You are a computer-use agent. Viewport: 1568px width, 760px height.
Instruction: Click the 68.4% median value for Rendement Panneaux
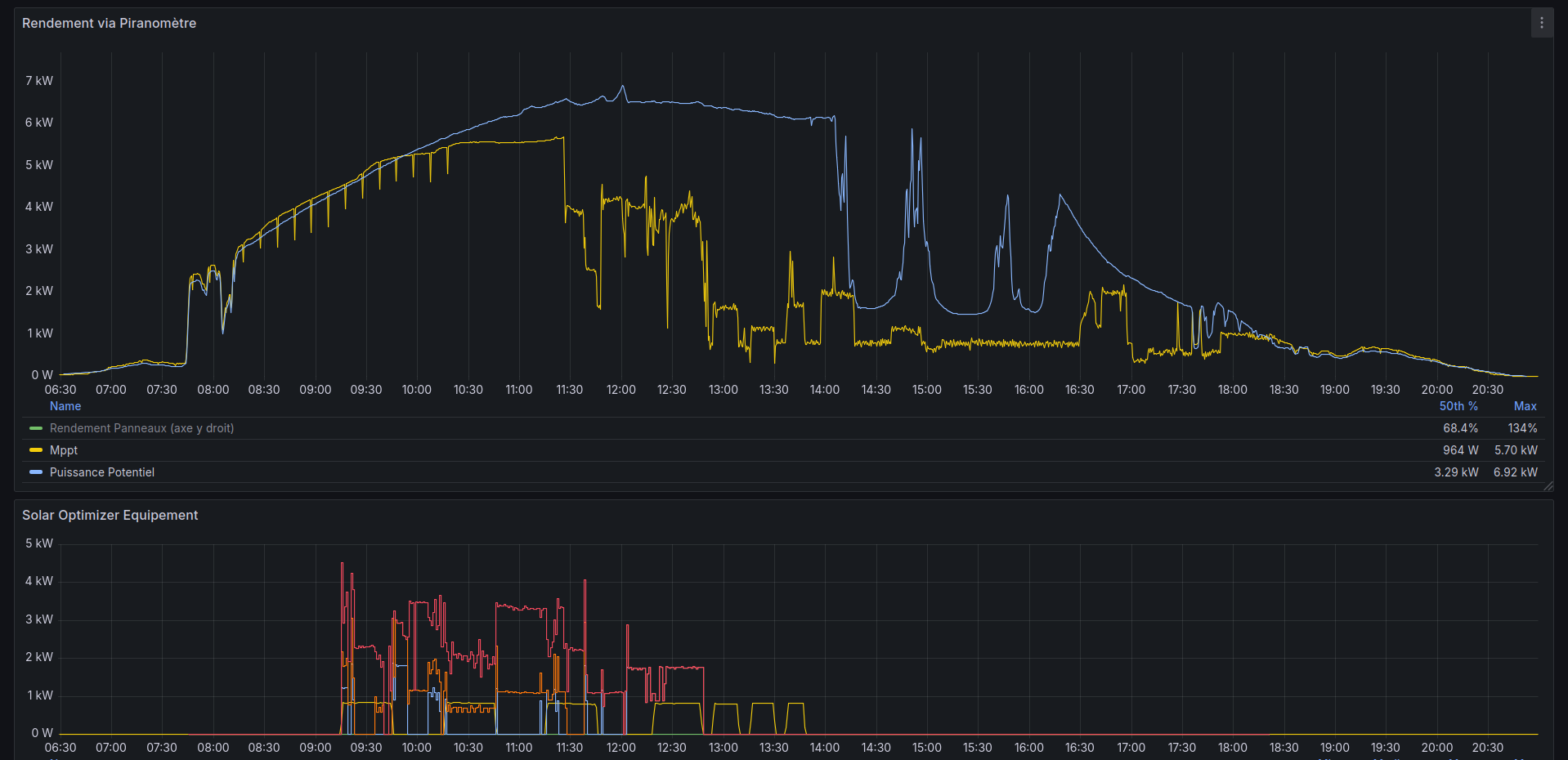1460,428
